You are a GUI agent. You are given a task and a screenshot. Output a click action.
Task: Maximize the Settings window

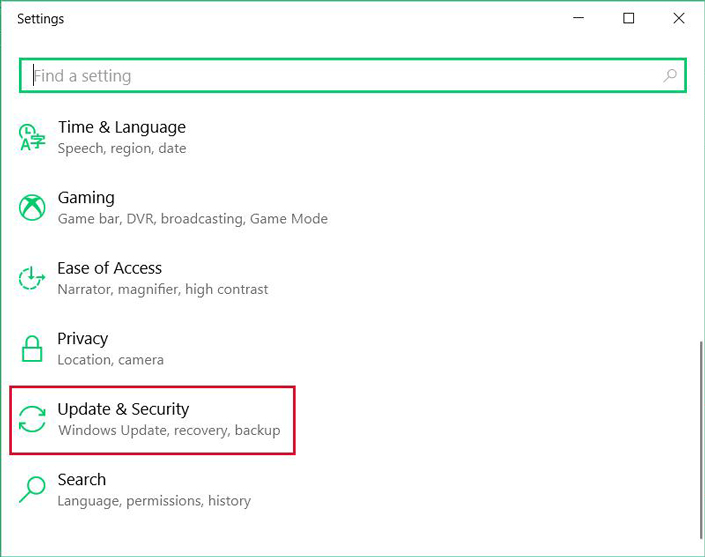coord(629,18)
